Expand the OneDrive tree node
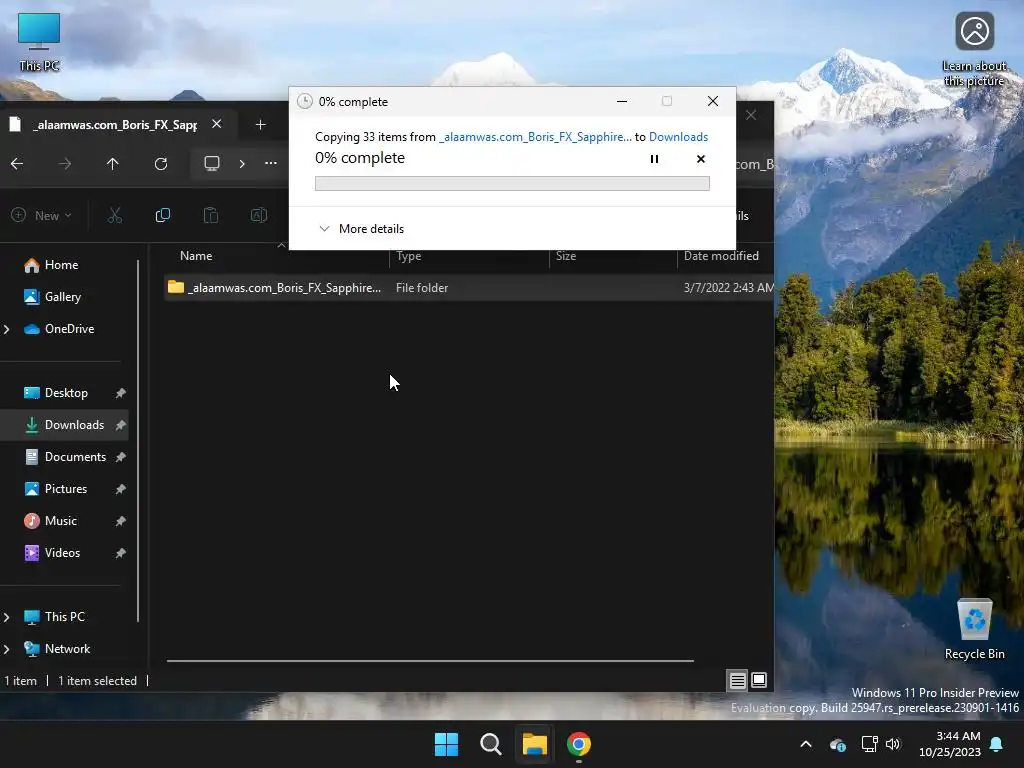The image size is (1024, 768). (x=7, y=329)
